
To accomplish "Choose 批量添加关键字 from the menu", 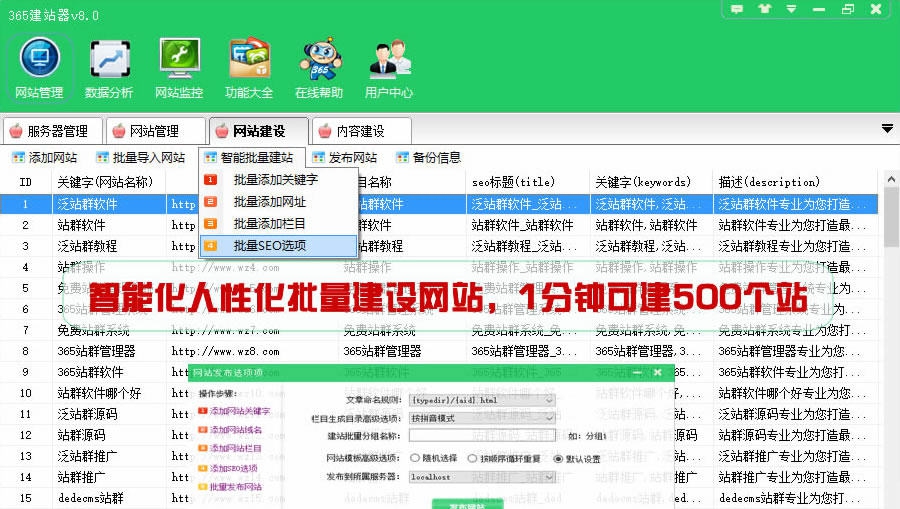I will [278, 180].
